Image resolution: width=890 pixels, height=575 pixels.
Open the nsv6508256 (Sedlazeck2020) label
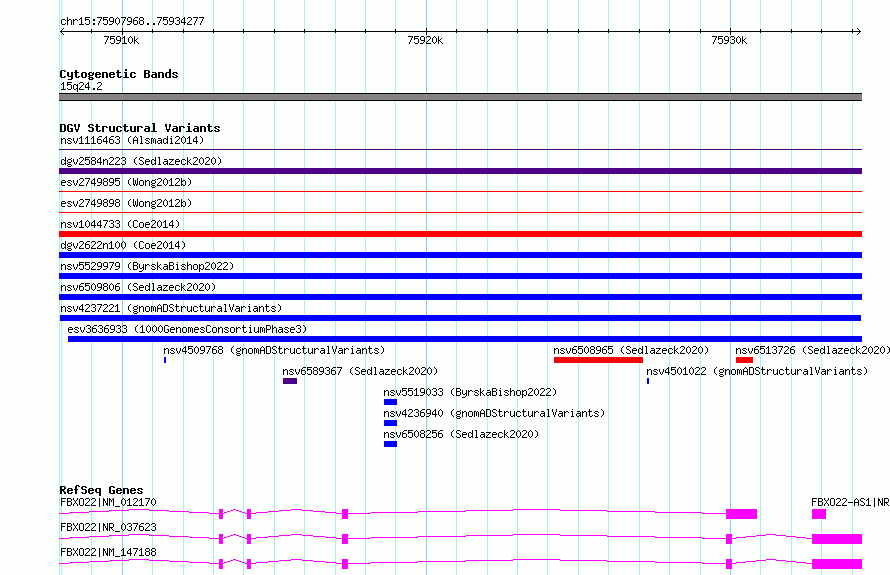pos(461,434)
